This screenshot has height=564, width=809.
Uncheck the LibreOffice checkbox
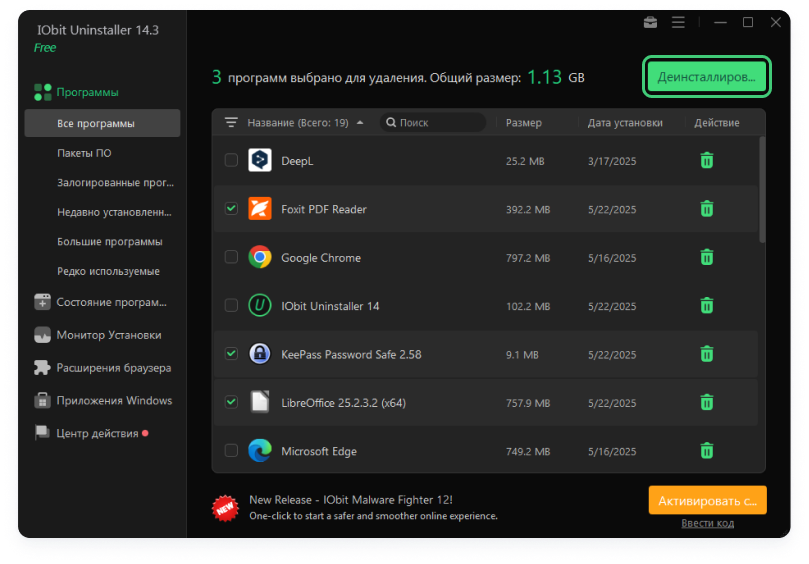coord(231,402)
